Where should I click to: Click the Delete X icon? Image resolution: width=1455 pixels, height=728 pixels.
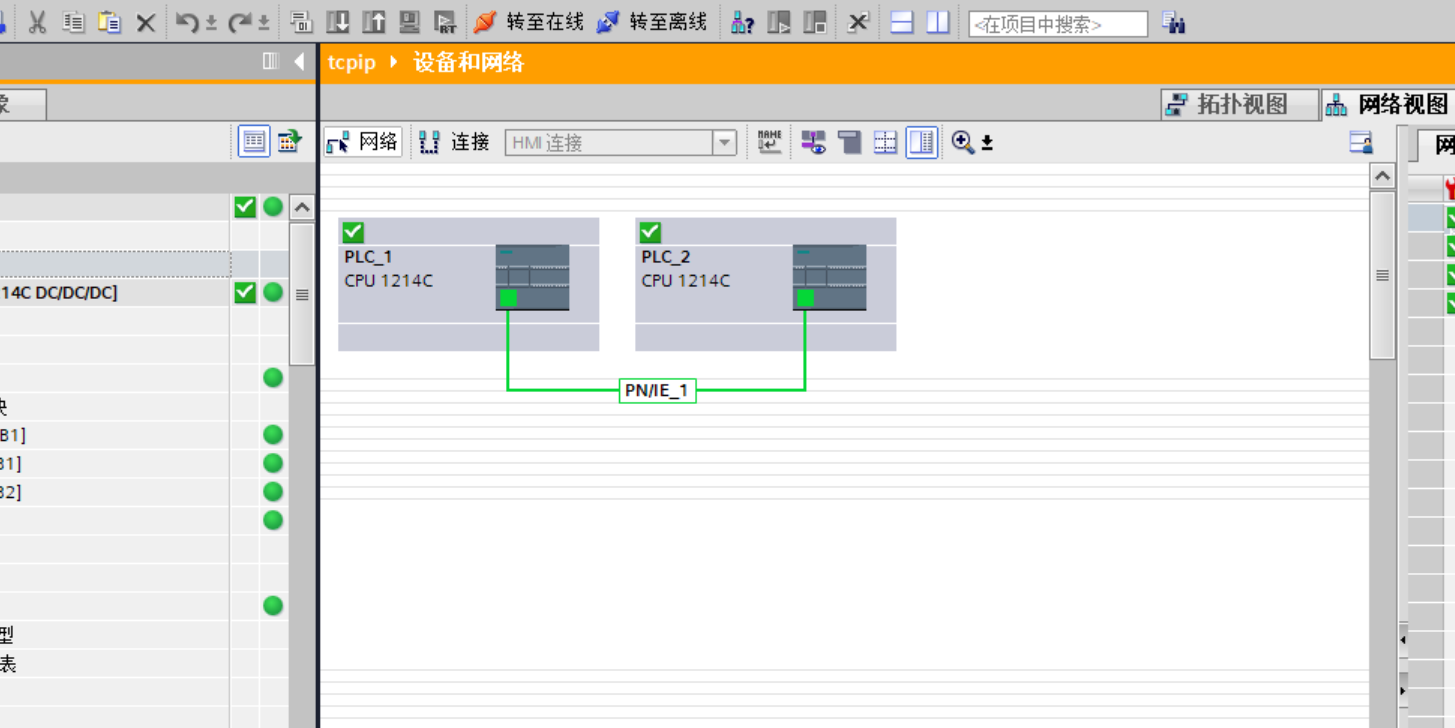146,22
